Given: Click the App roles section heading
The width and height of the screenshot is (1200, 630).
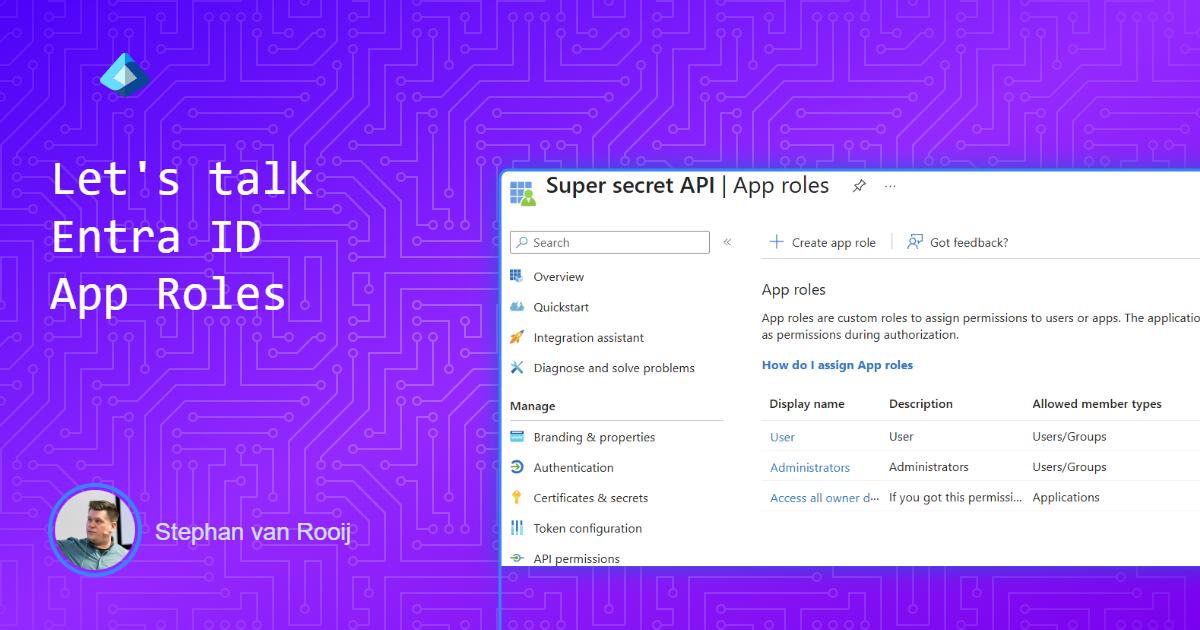Looking at the screenshot, I should click(794, 290).
